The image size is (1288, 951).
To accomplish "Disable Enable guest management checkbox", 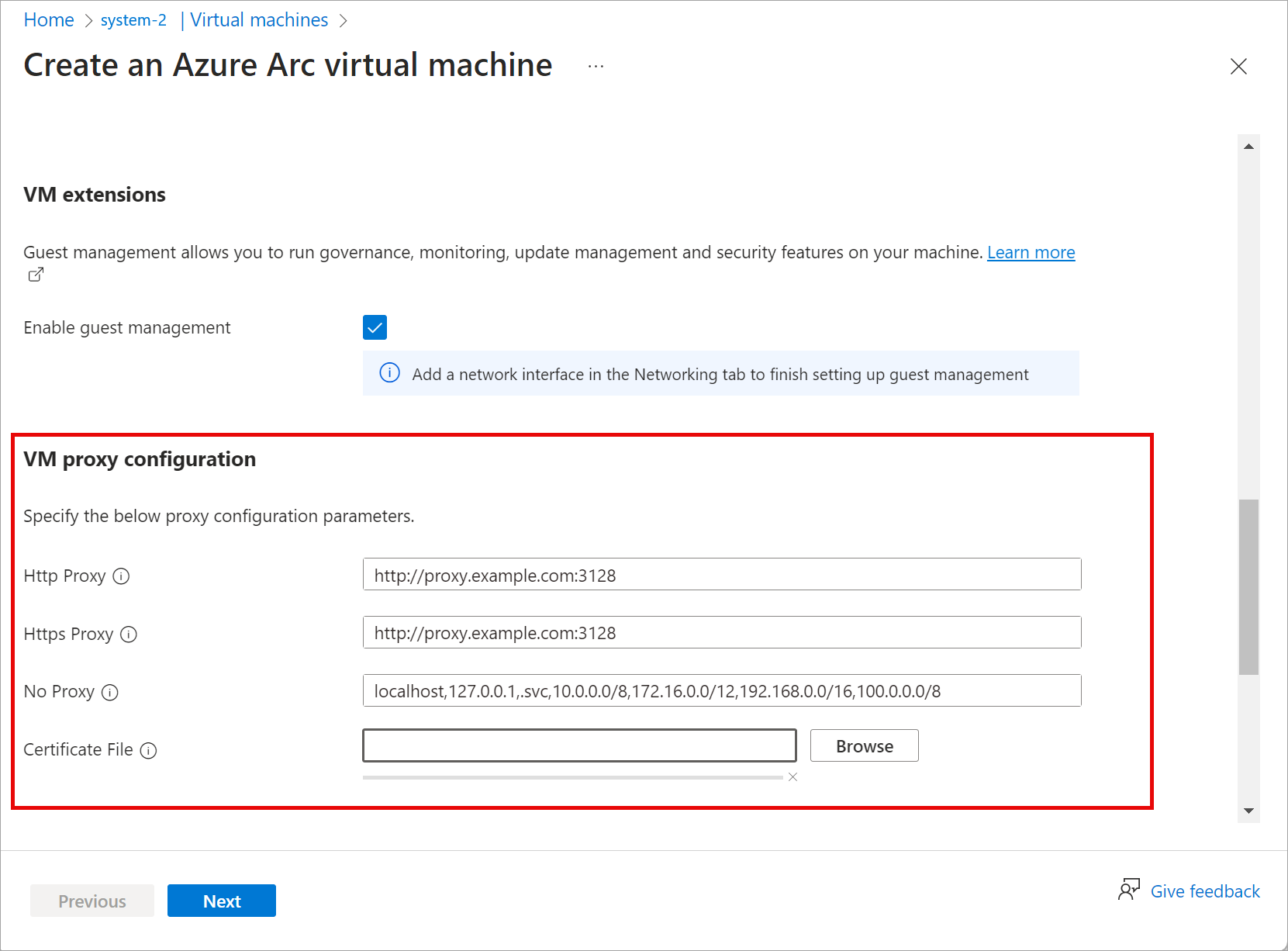I will point(375,327).
